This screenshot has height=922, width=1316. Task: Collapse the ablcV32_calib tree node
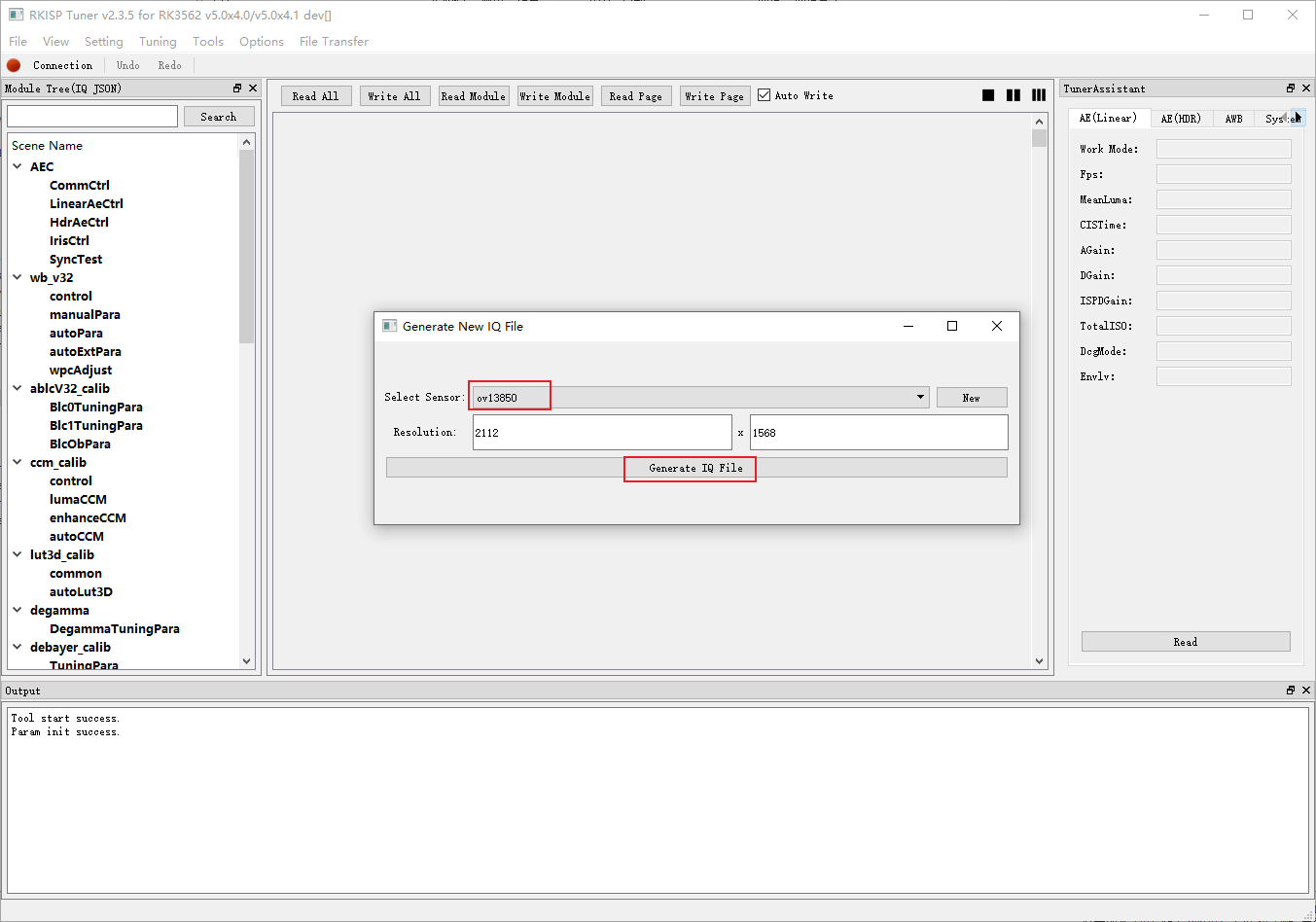click(18, 388)
